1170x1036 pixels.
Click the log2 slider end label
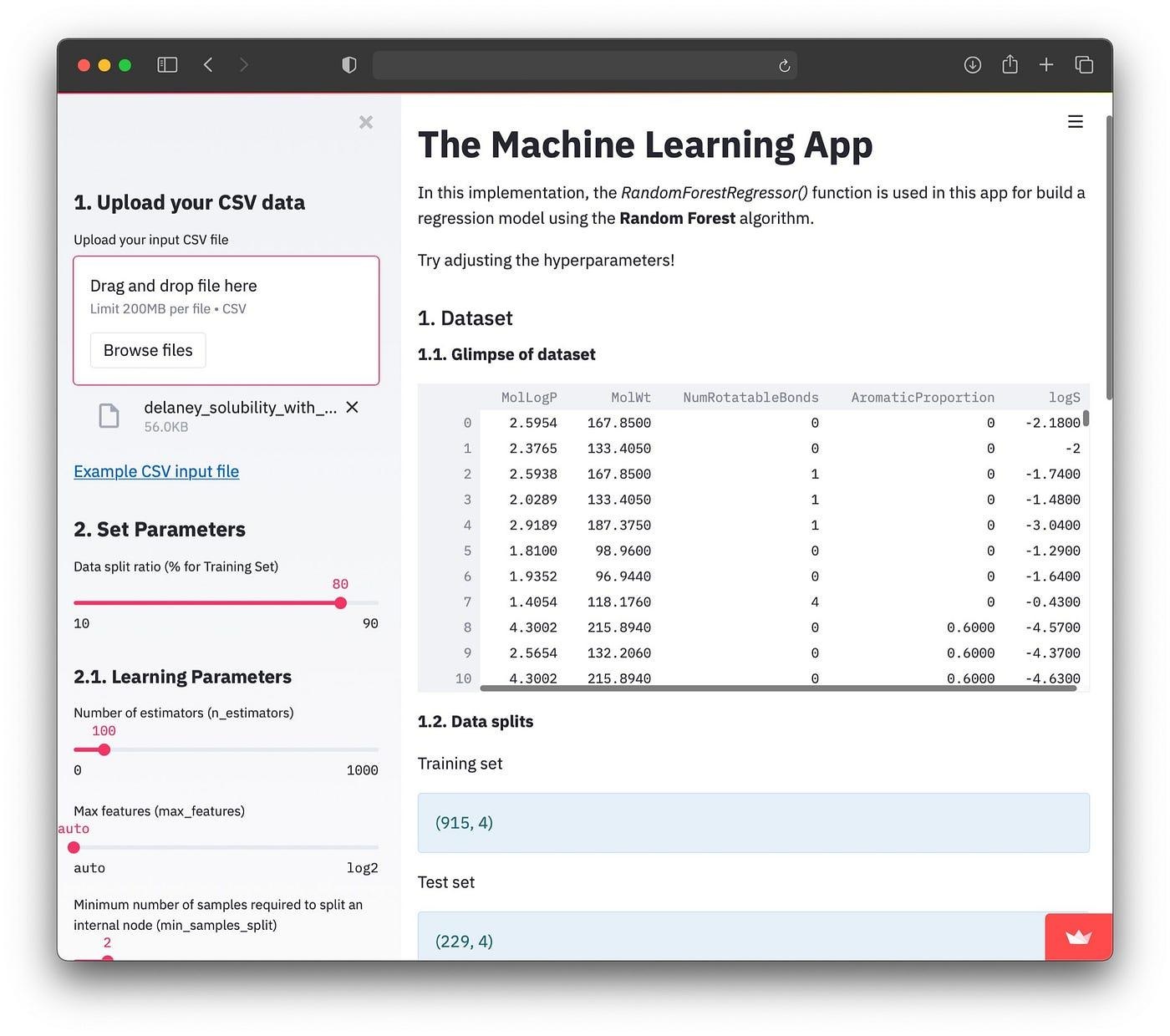[x=362, y=868]
